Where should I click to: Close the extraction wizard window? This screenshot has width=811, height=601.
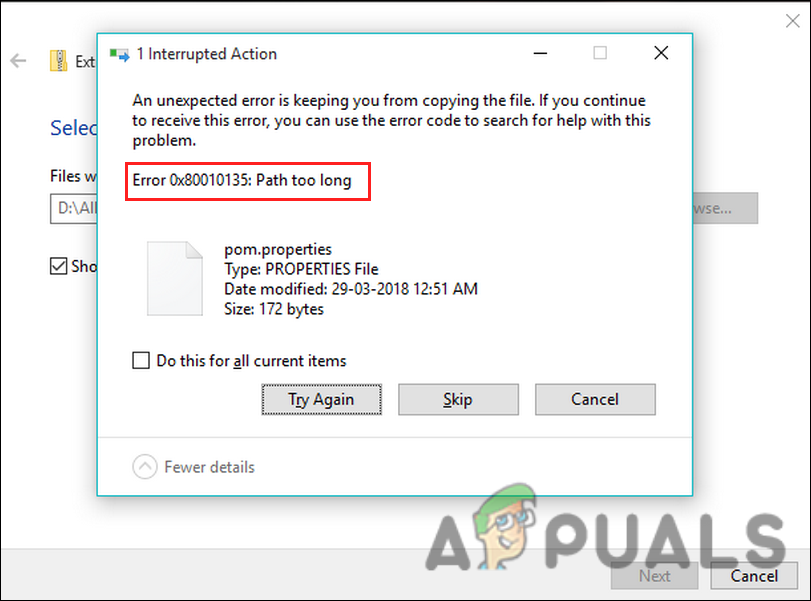[x=792, y=21]
